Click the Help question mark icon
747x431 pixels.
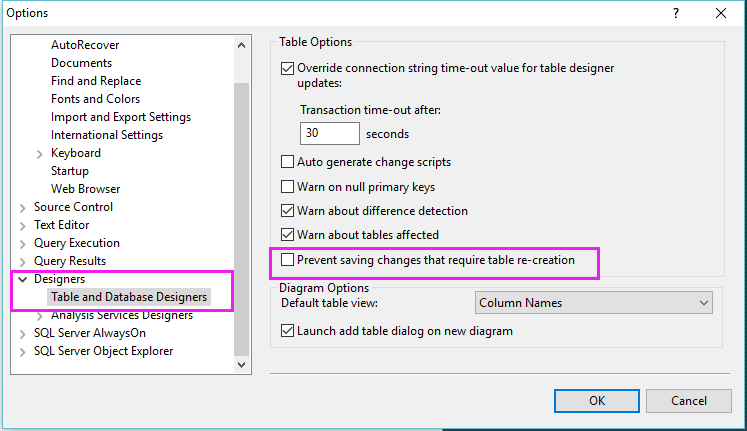[676, 13]
